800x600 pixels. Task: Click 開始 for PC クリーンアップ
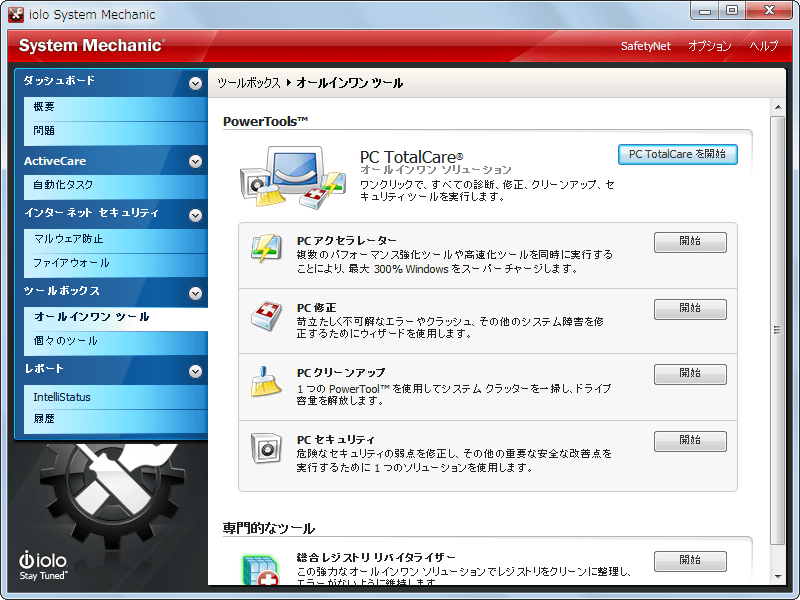[690, 374]
